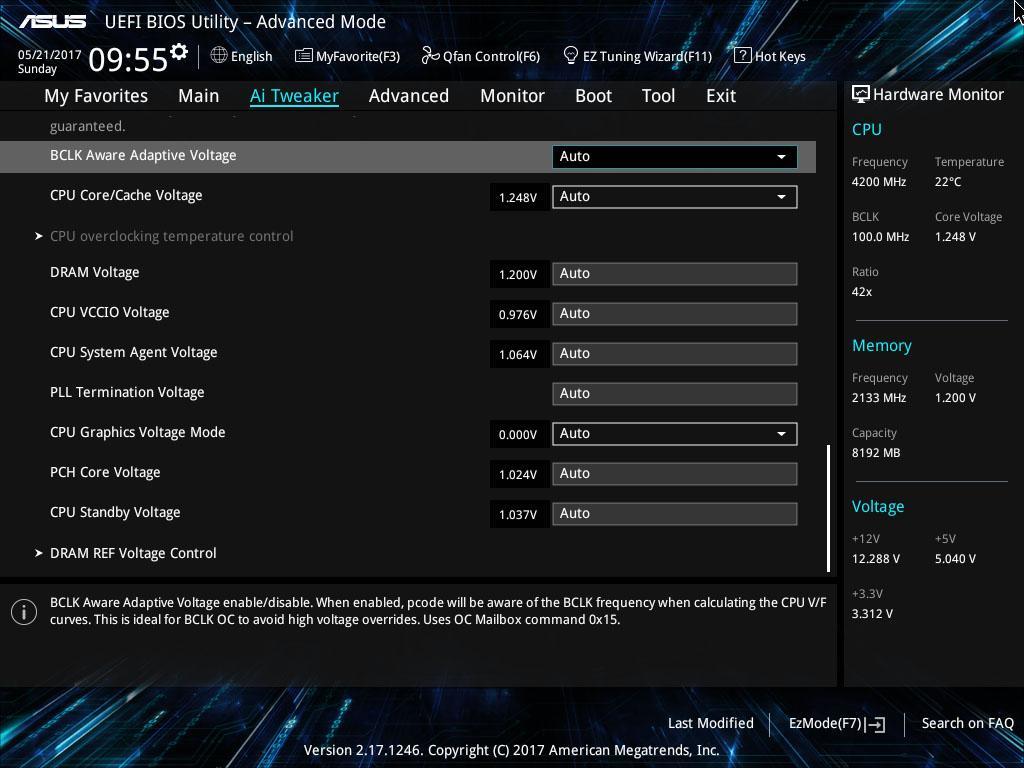This screenshot has height=768, width=1024.
Task: Open the BCLK Aware Adaptive Voltage dropdown
Action: point(675,157)
